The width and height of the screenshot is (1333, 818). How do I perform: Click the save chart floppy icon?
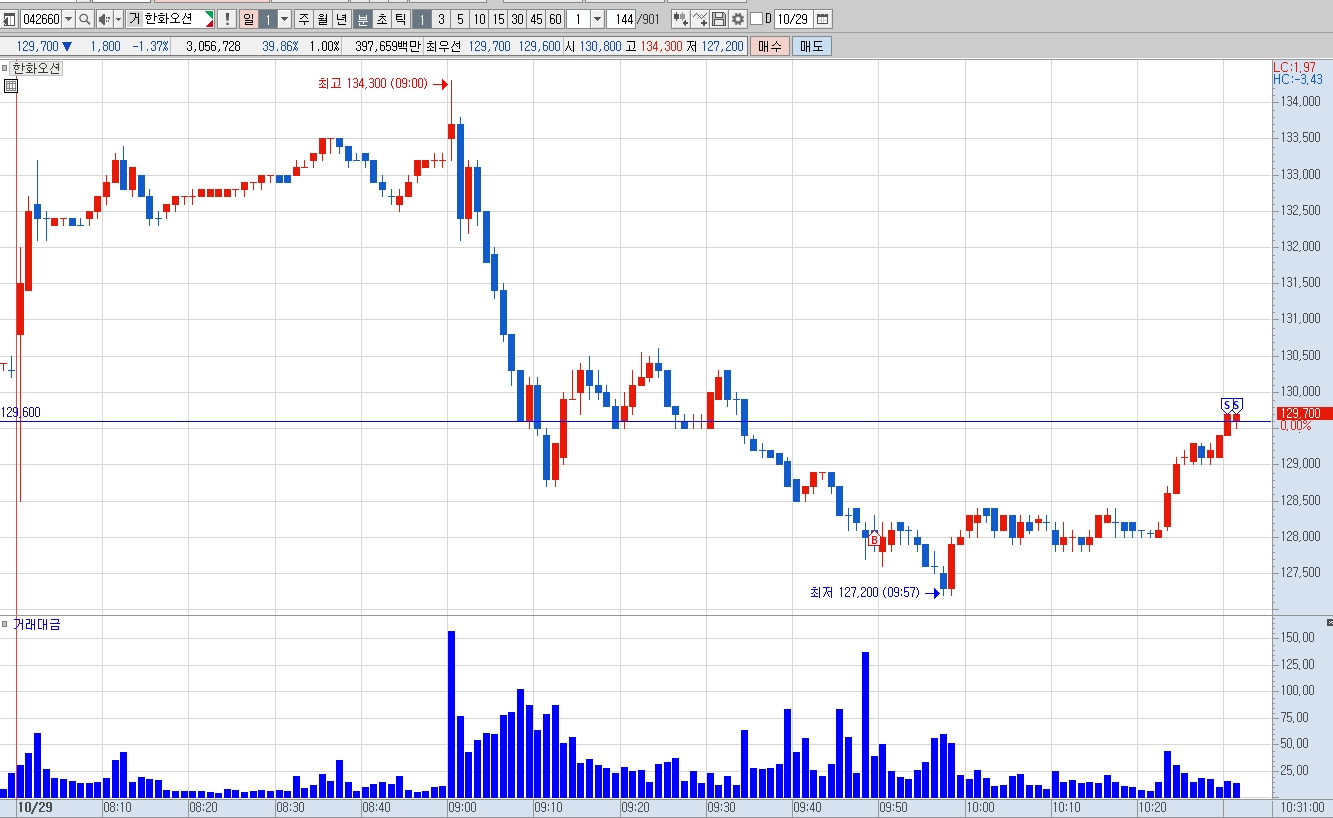pos(719,19)
